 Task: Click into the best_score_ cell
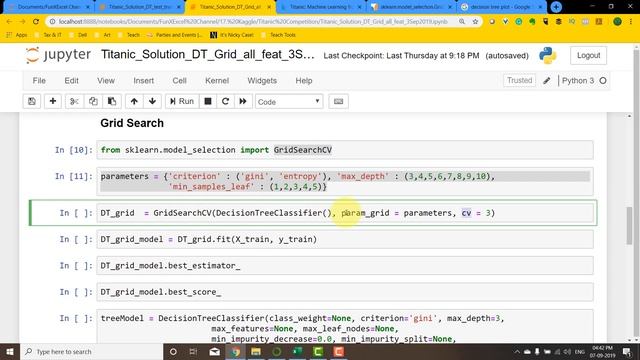344,292
